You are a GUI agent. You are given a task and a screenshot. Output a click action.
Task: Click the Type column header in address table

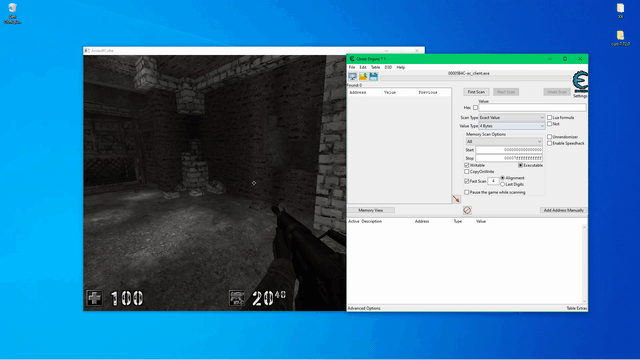[x=458, y=221]
